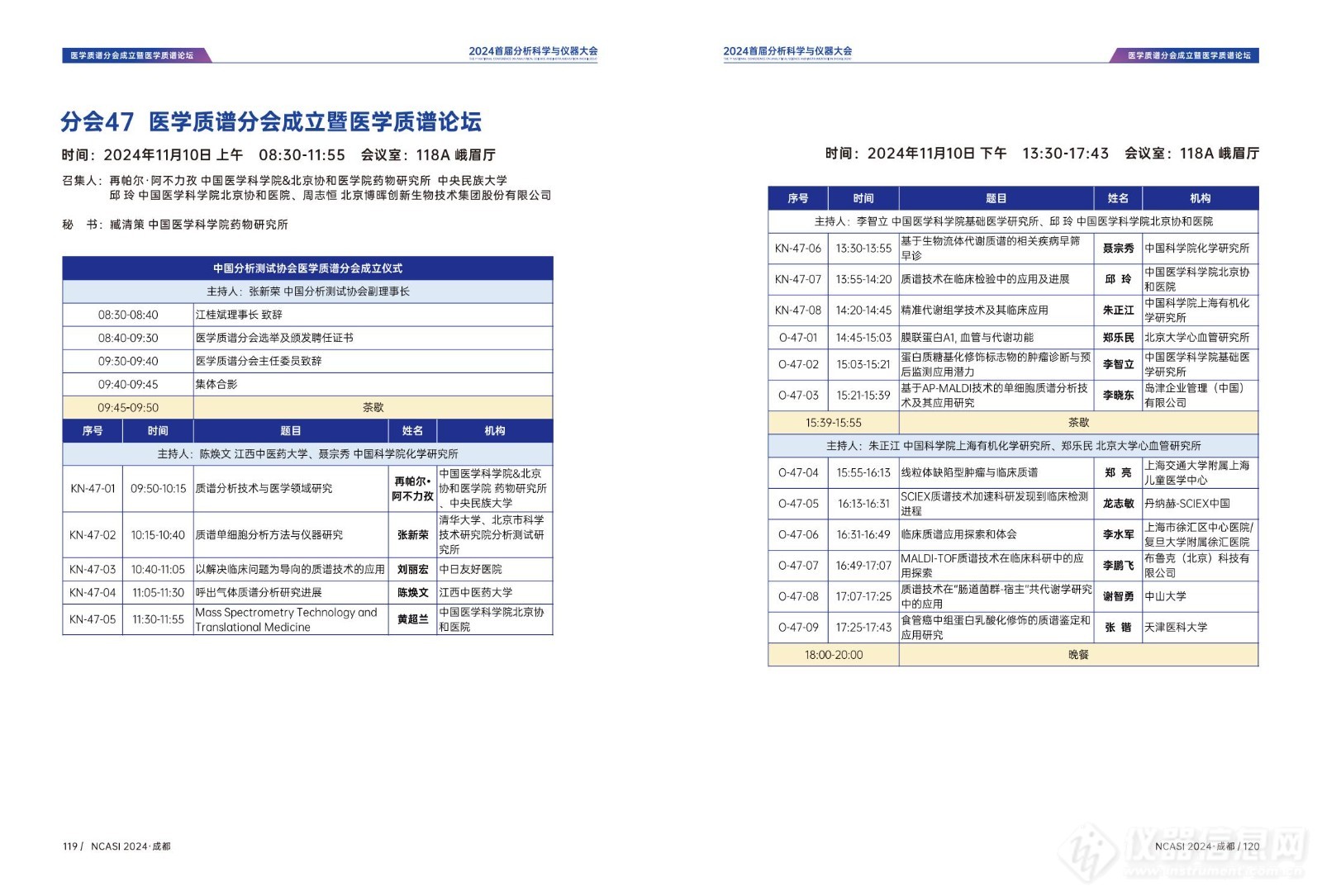Click the 09:45-09:50 tea break time
Viewport: 1322px width, 896px height.
[x=128, y=407]
